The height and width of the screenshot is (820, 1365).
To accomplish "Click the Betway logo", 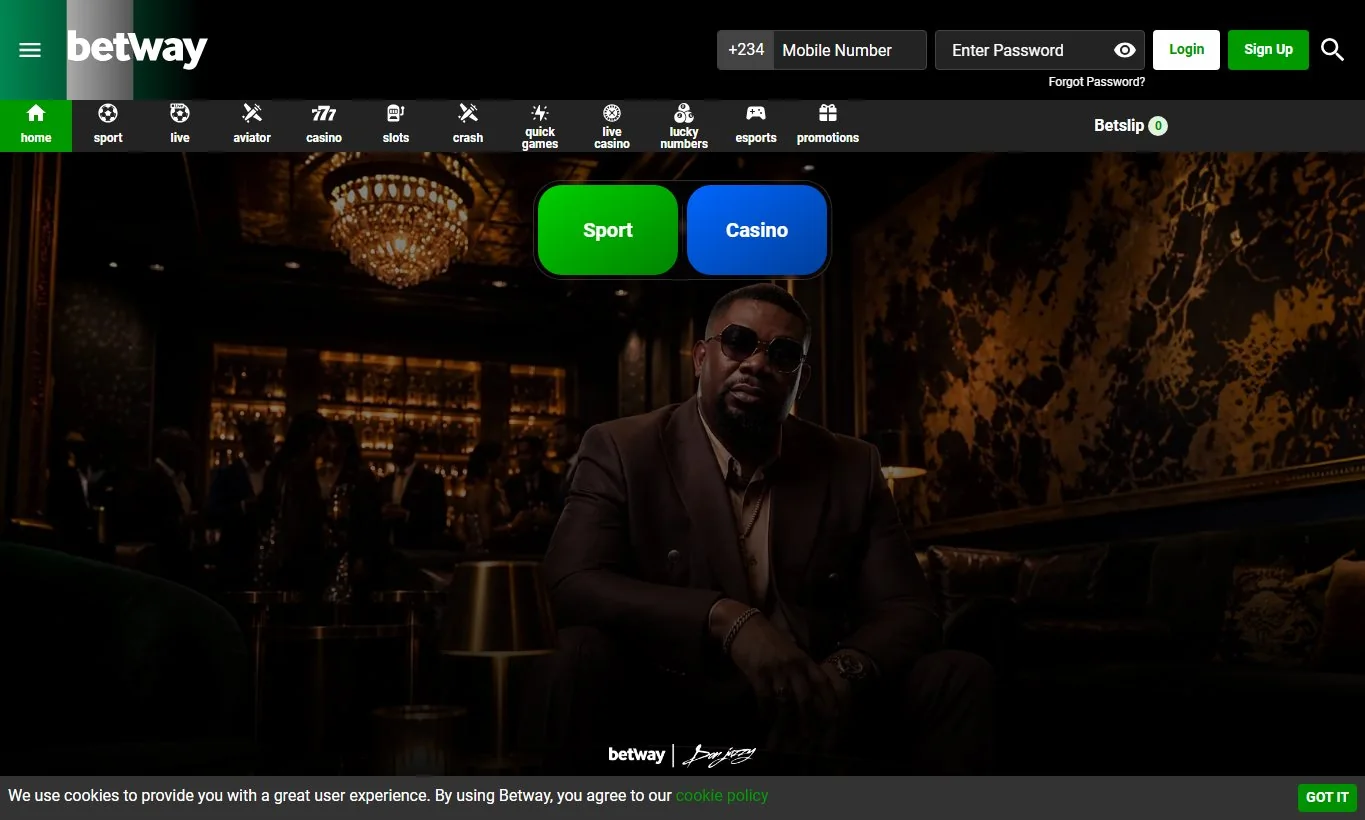I will tap(137, 48).
